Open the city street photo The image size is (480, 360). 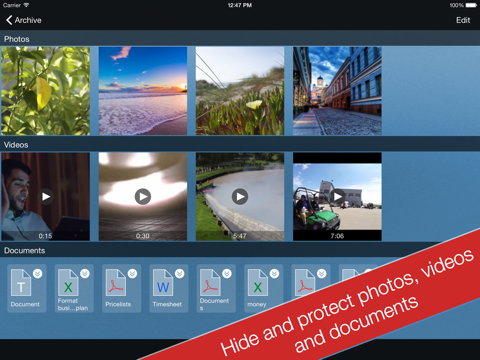[337, 91]
